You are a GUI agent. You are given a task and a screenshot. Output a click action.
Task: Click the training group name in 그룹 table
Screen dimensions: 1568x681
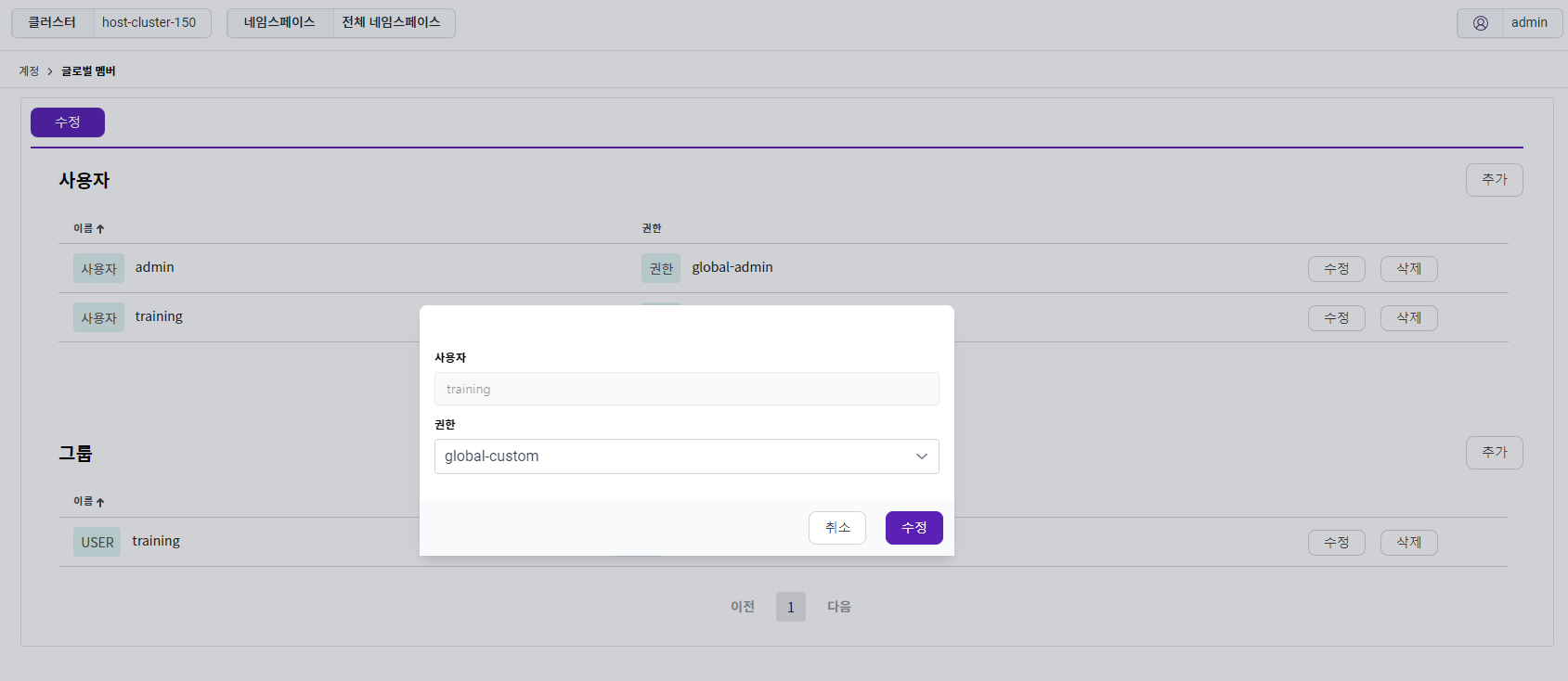pos(156,541)
